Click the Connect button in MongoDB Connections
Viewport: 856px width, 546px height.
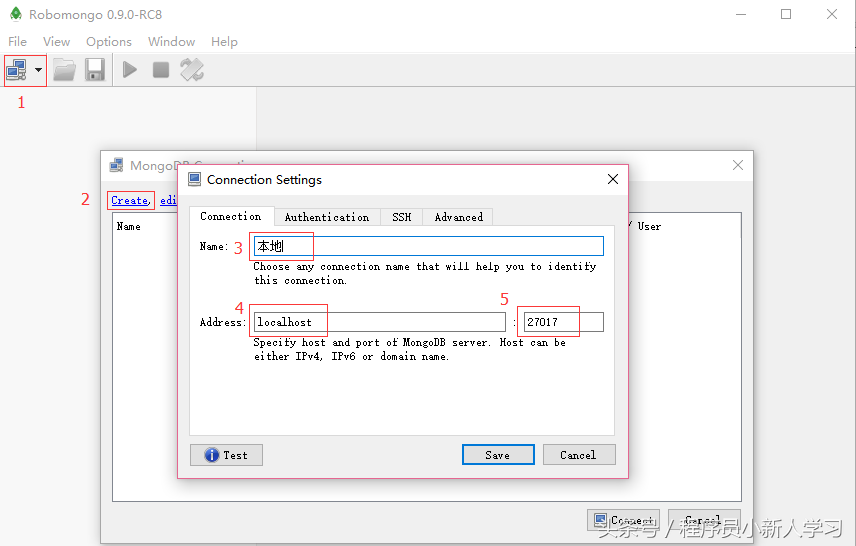click(623, 520)
